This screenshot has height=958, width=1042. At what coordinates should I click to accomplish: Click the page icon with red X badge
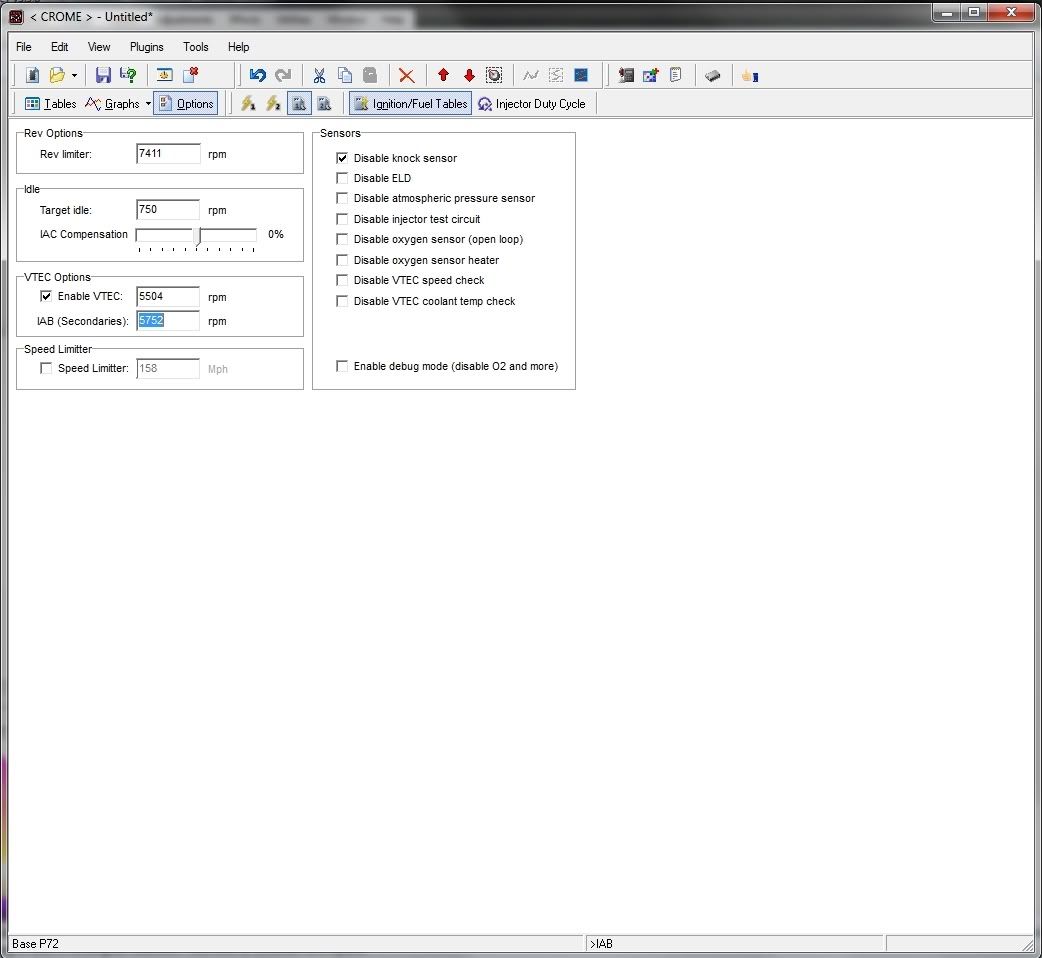tap(191, 75)
